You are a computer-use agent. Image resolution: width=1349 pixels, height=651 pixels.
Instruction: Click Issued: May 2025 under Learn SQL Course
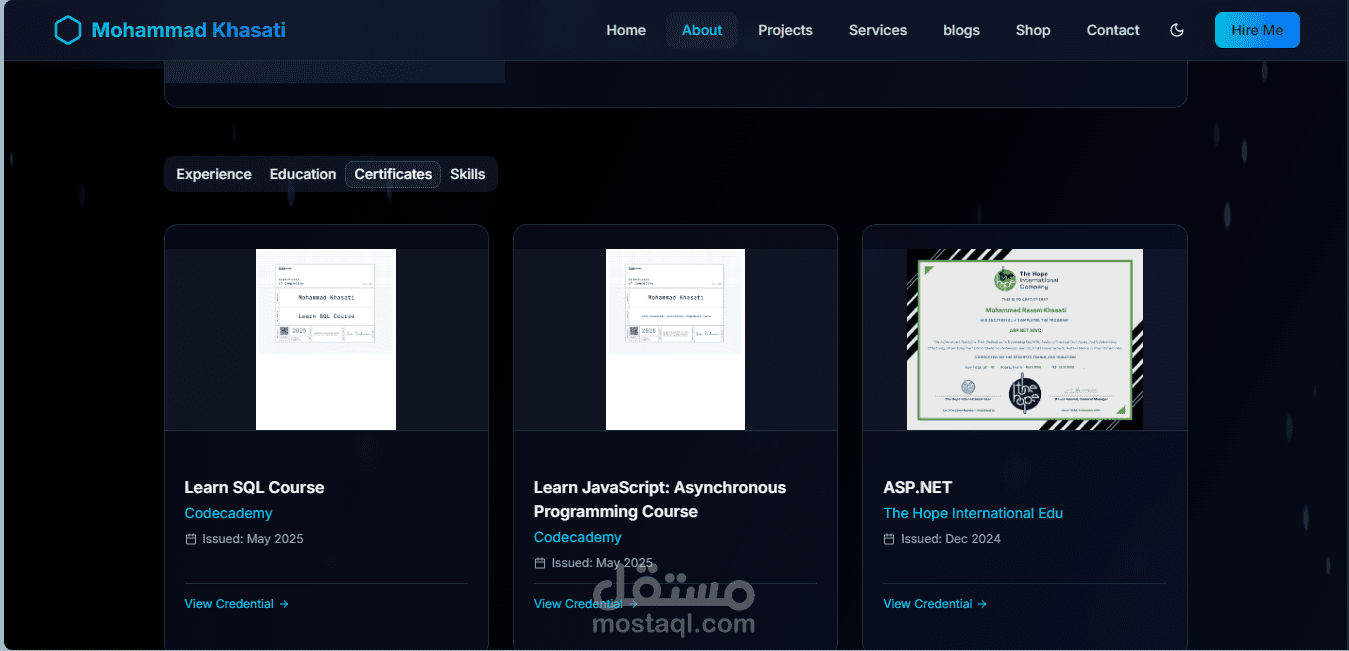[x=253, y=539]
